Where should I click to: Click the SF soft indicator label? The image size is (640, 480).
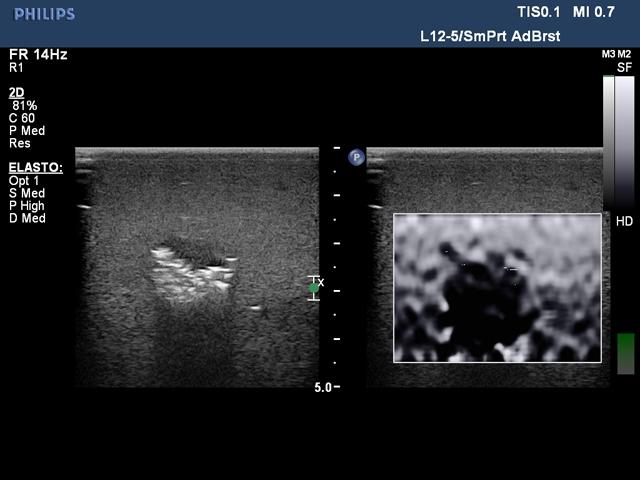coord(624,68)
